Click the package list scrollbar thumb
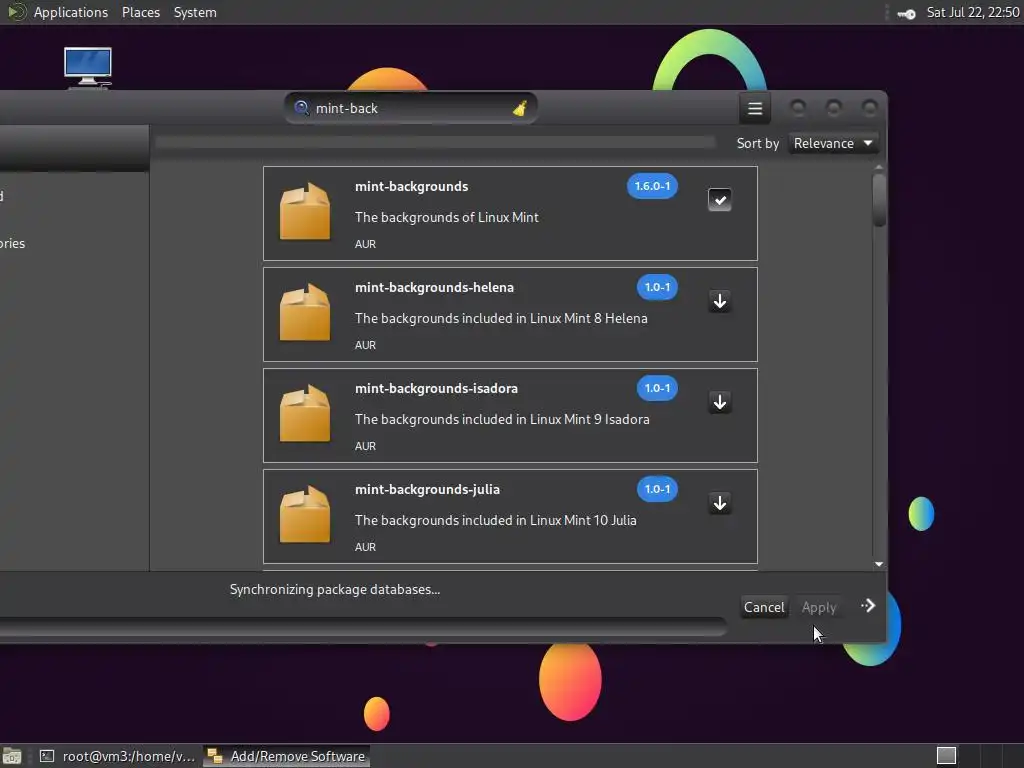This screenshot has height=768, width=1024. pyautogui.click(x=879, y=200)
